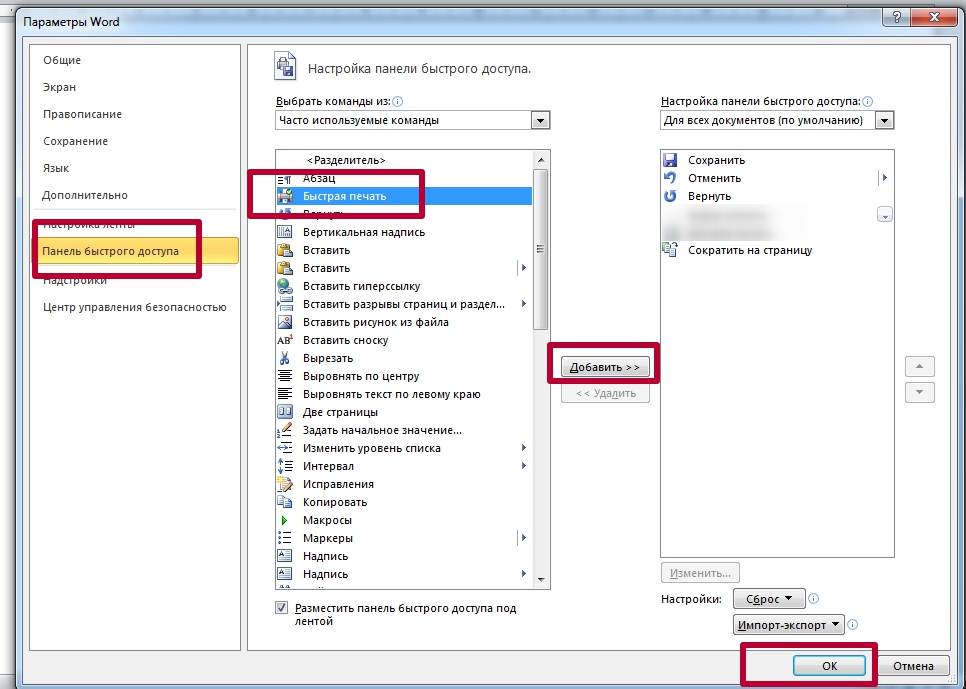Switch to the Правописание section
This screenshot has height=689, width=966.
coord(82,114)
